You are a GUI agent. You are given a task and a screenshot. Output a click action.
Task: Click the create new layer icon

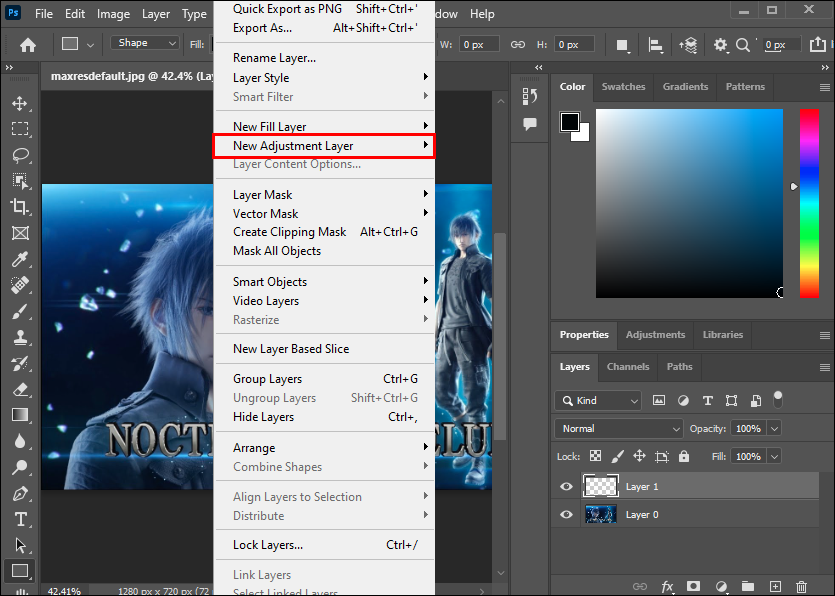pyautogui.click(x=774, y=586)
